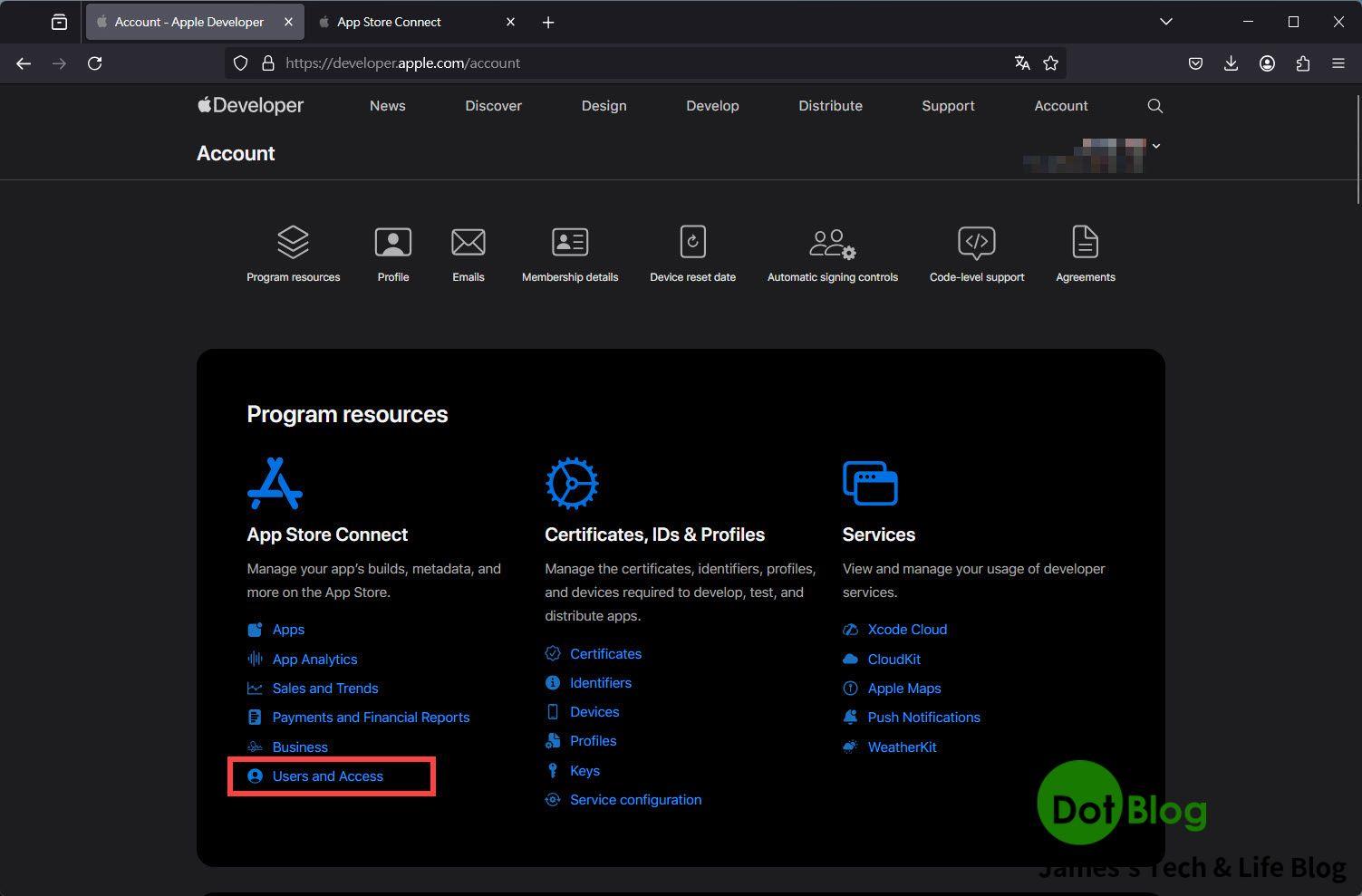Open the Program resources icon
This screenshot has width=1362, height=896.
[x=293, y=243]
